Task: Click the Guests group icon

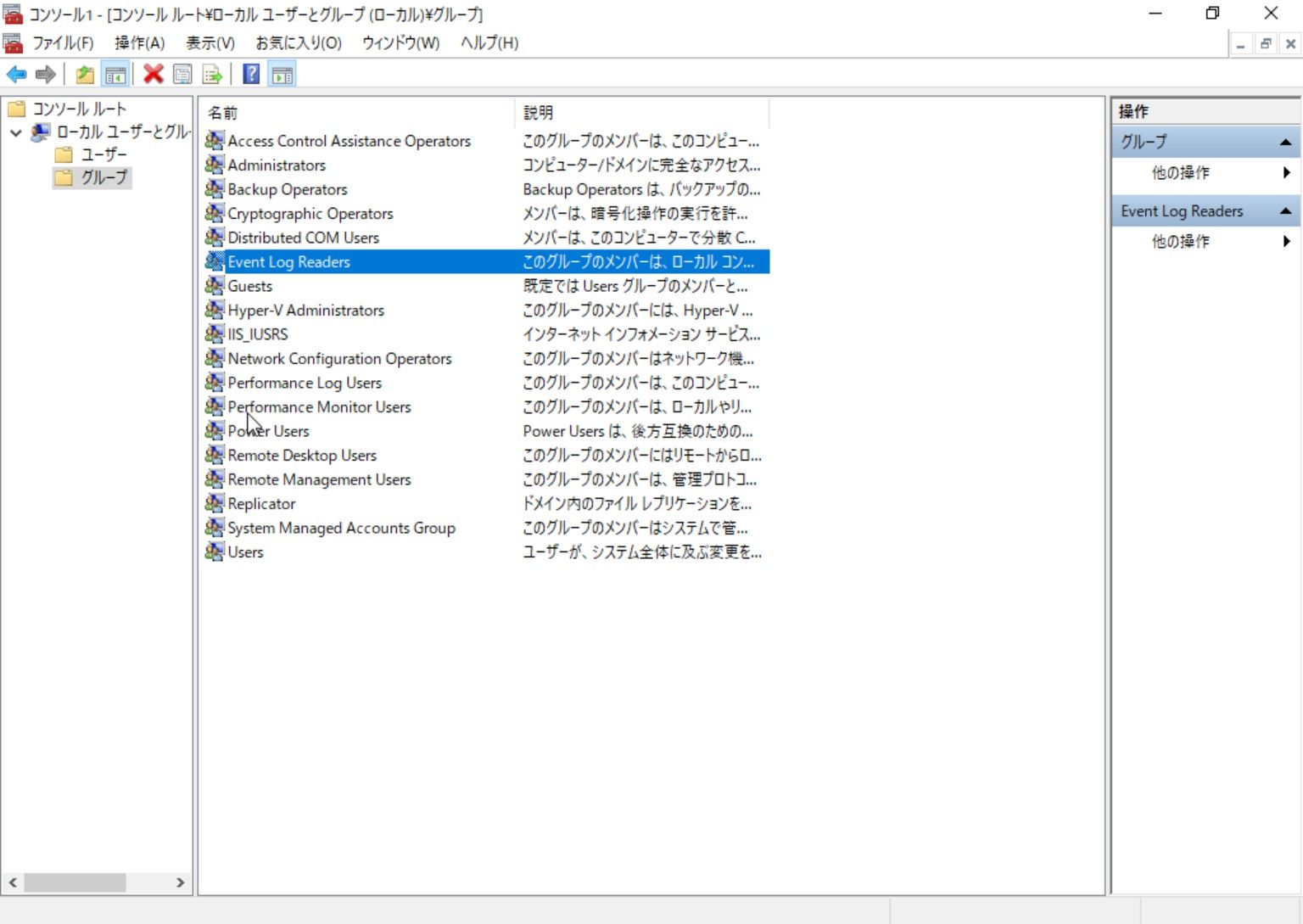Action: [215, 286]
